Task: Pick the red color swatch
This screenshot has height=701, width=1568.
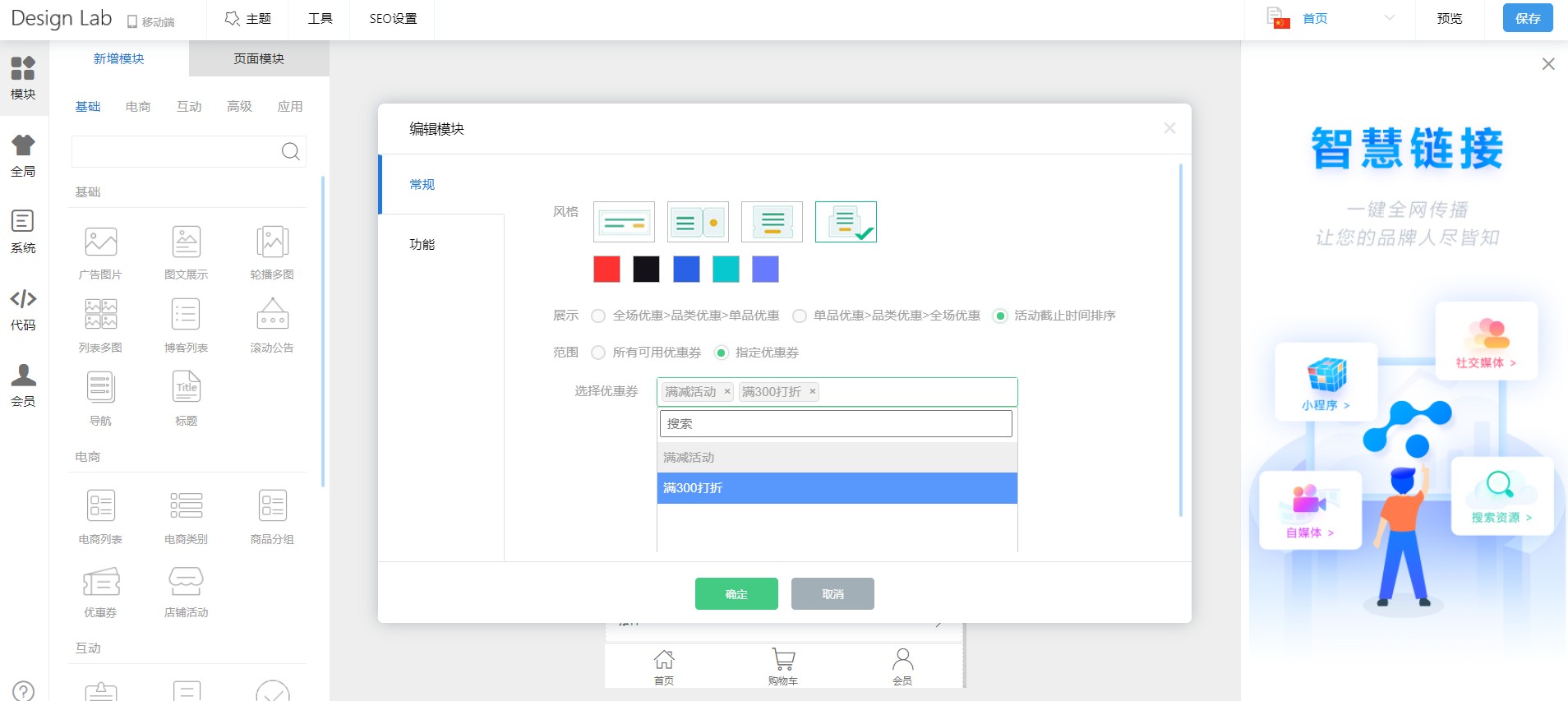Action: [606, 269]
